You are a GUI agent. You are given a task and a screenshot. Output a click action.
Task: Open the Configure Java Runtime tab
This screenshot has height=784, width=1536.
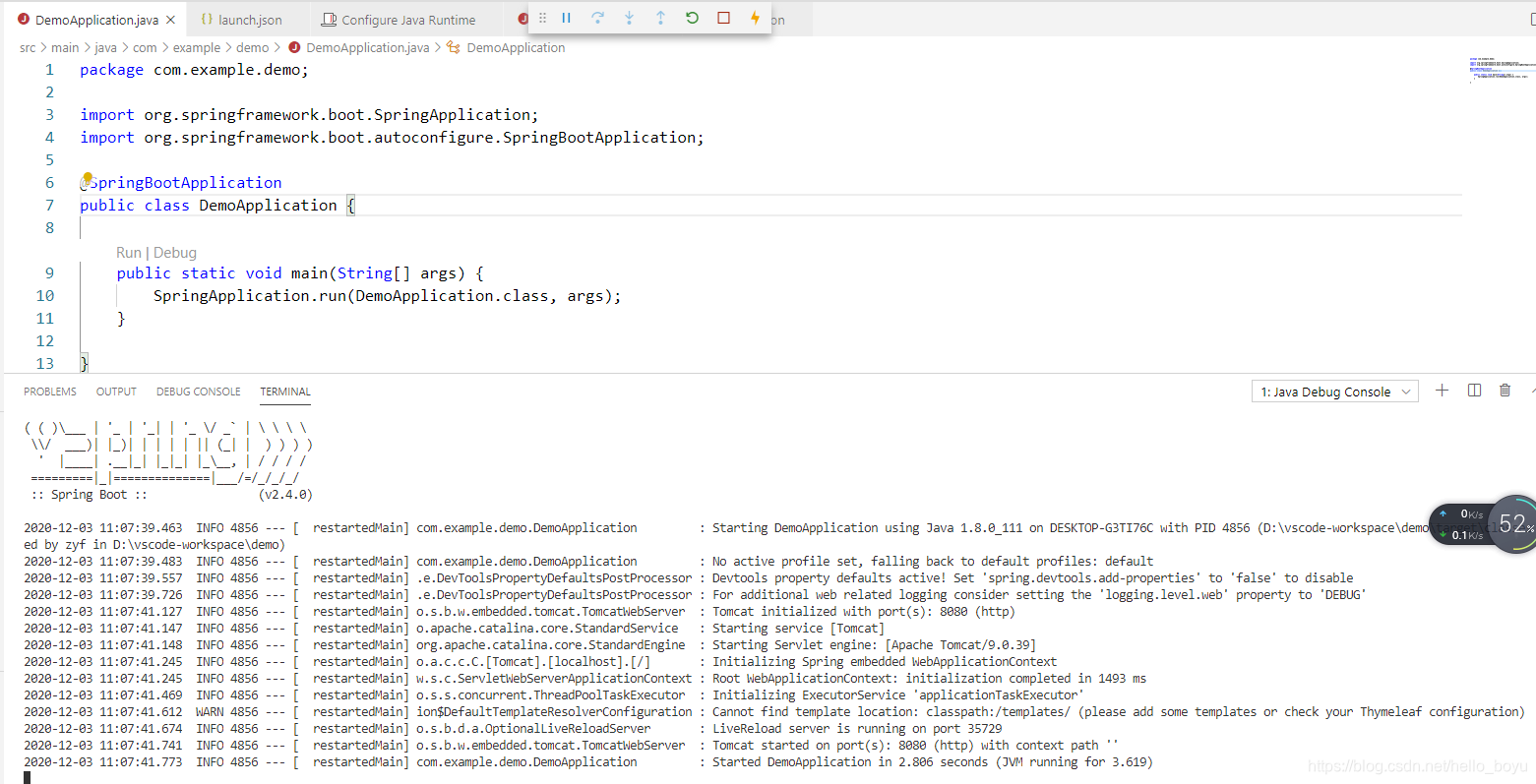pyautogui.click(x=399, y=20)
